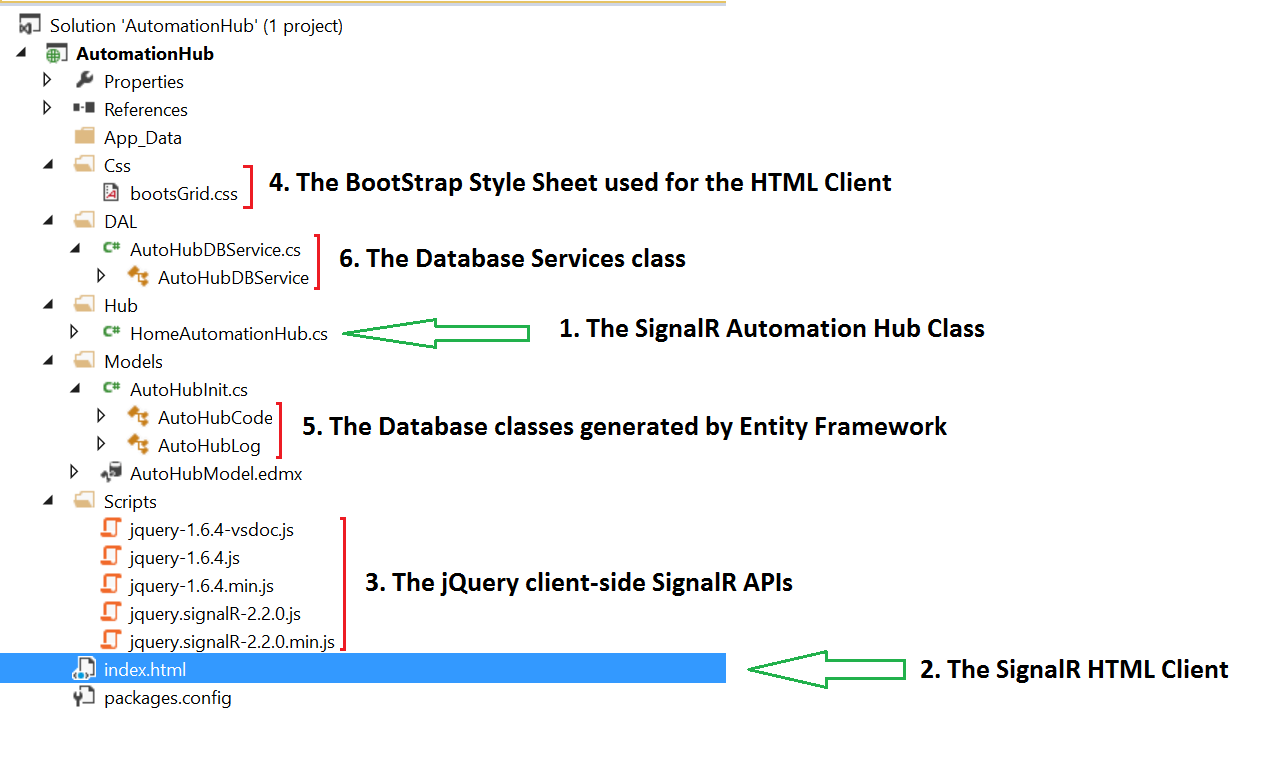1270x770 pixels.
Task: Collapse the DAL folder arrow
Action: click(x=48, y=222)
